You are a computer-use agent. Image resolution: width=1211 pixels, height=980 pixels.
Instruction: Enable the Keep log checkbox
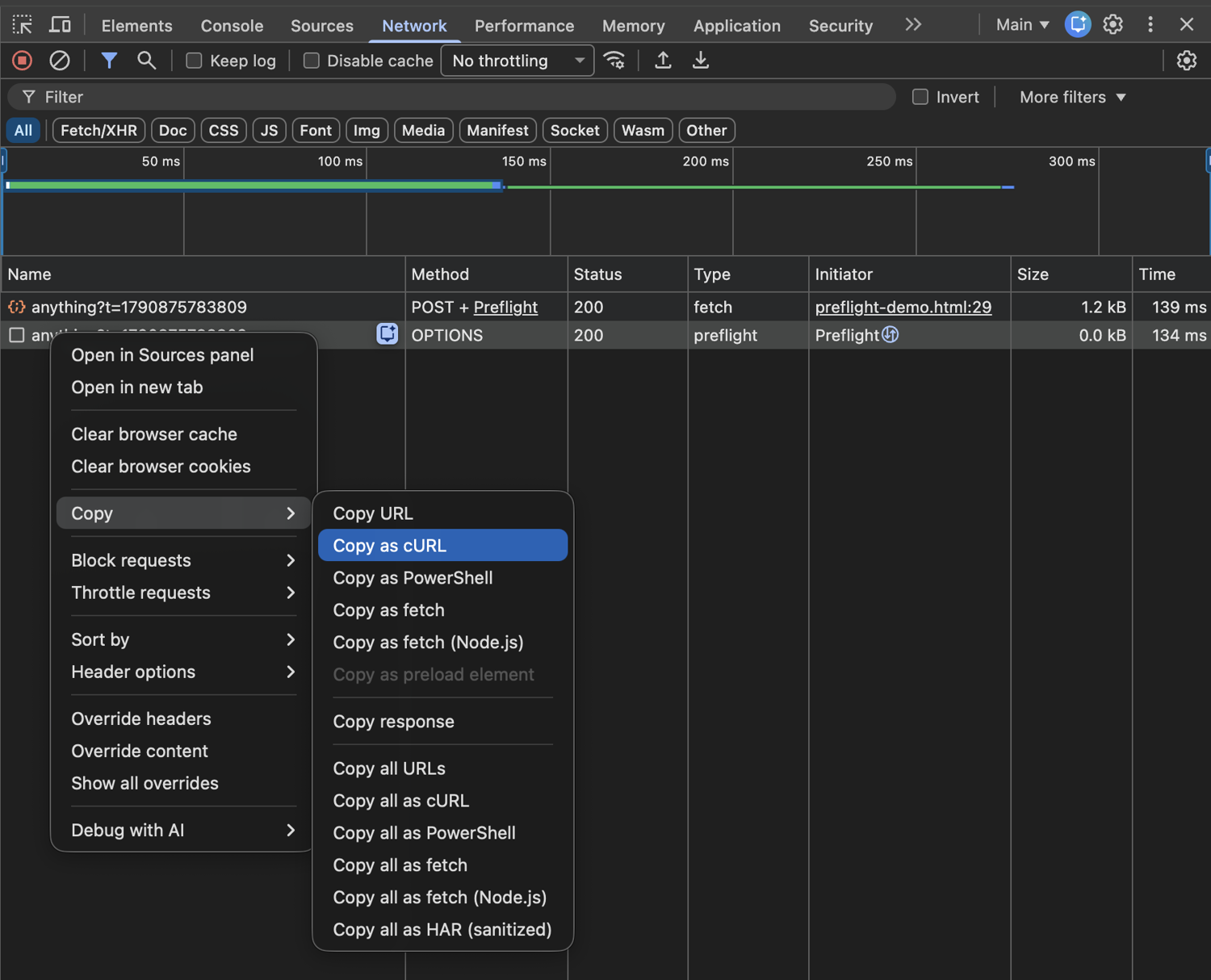[x=194, y=61]
